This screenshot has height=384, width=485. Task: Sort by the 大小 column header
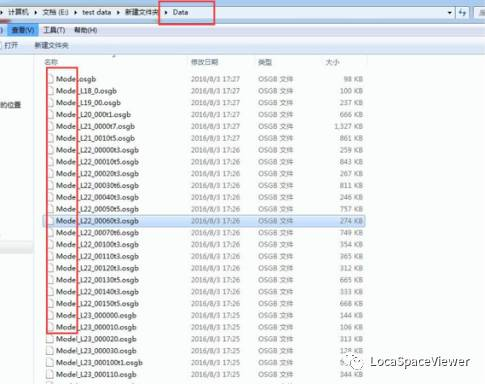pos(332,62)
